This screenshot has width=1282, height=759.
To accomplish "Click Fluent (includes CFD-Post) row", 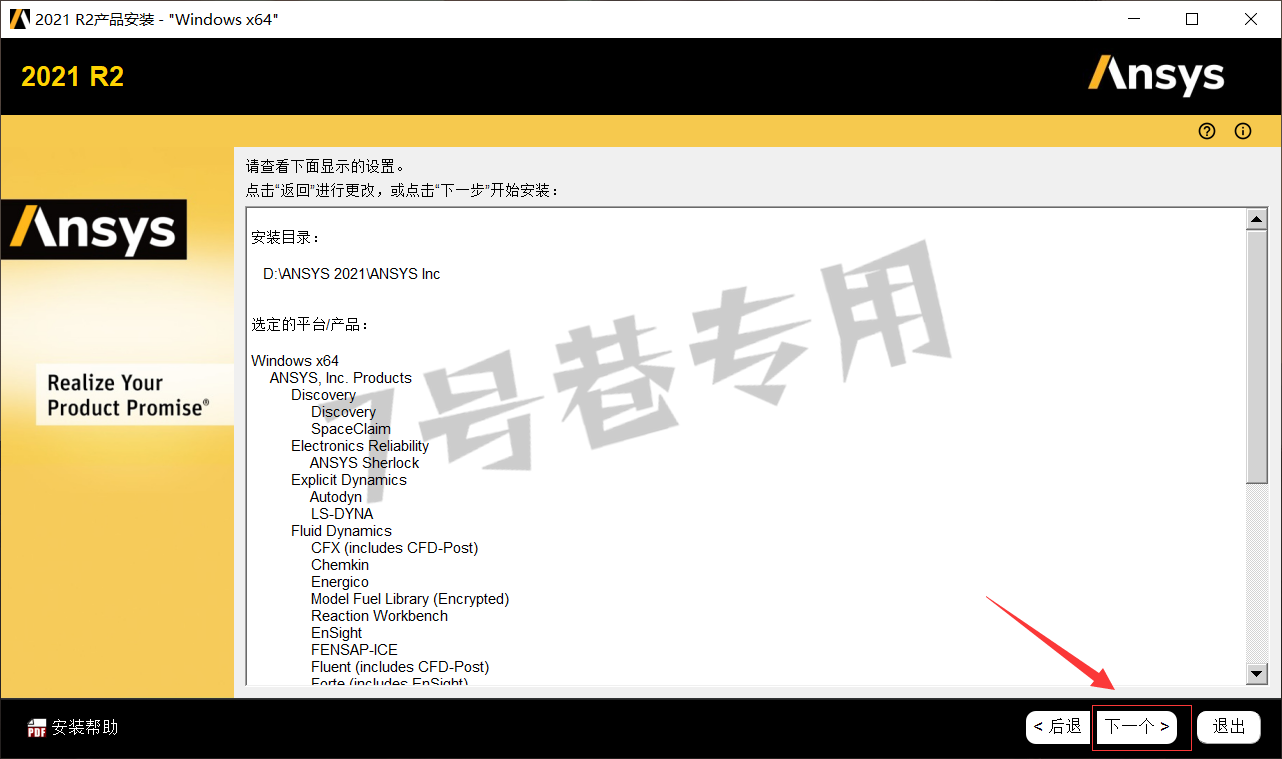I will click(400, 667).
